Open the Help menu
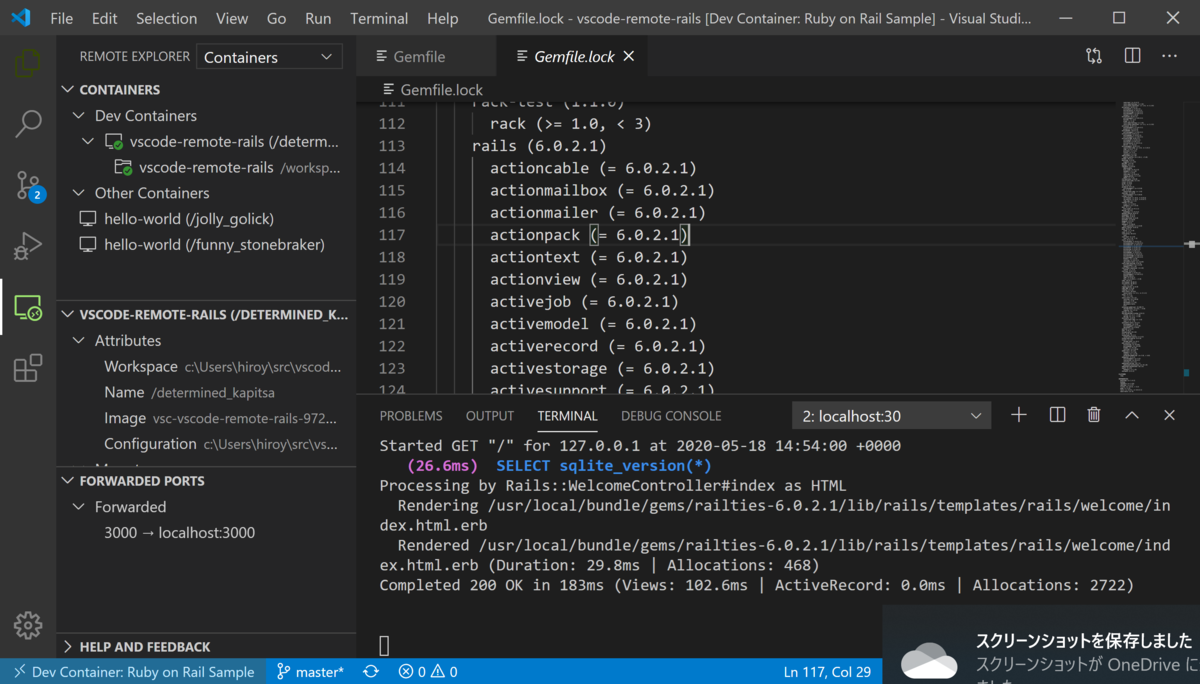Screen dimensions: 1200x684 (442, 18)
